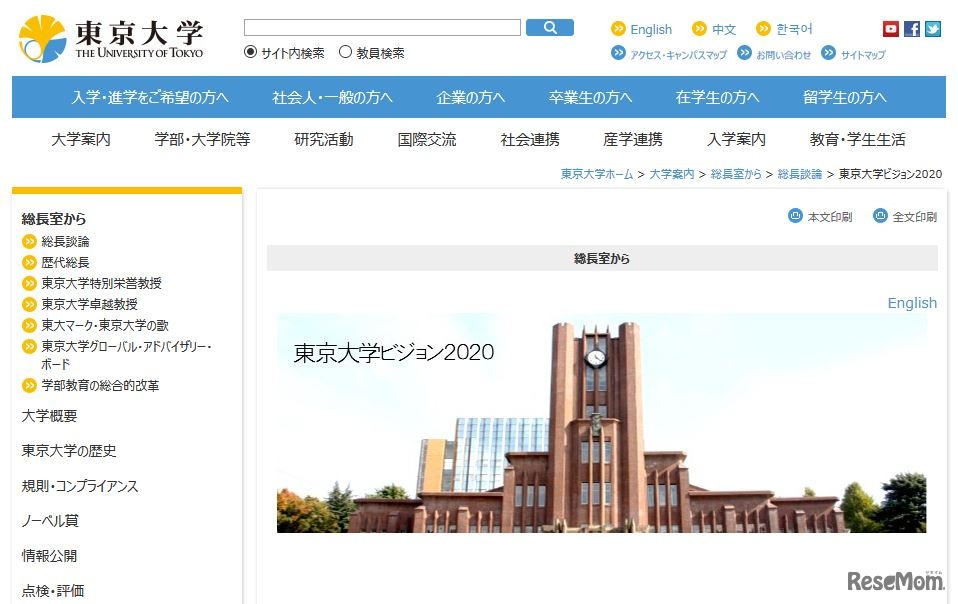Open ノーベル賞 sidebar section
Image resolution: width=958 pixels, height=604 pixels.
pyautogui.click(x=50, y=521)
